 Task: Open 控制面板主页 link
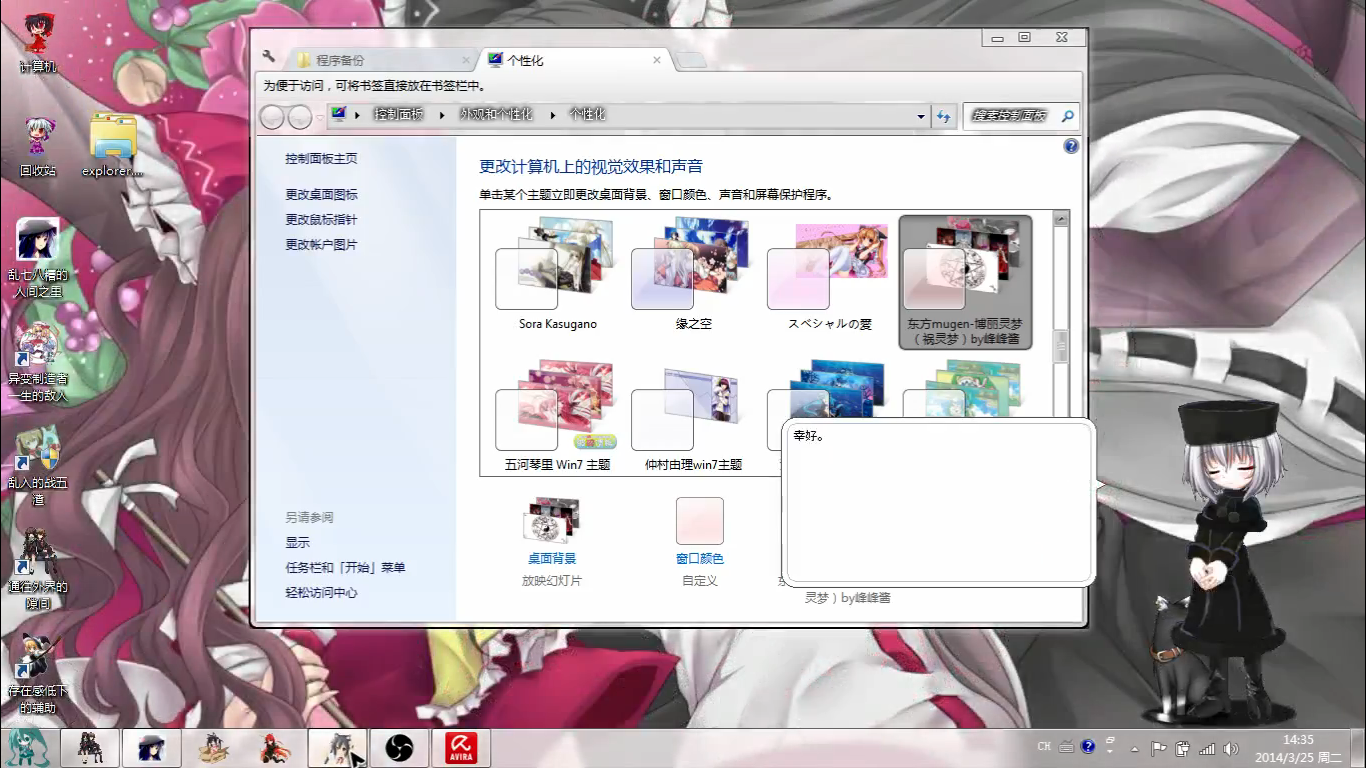(x=321, y=159)
